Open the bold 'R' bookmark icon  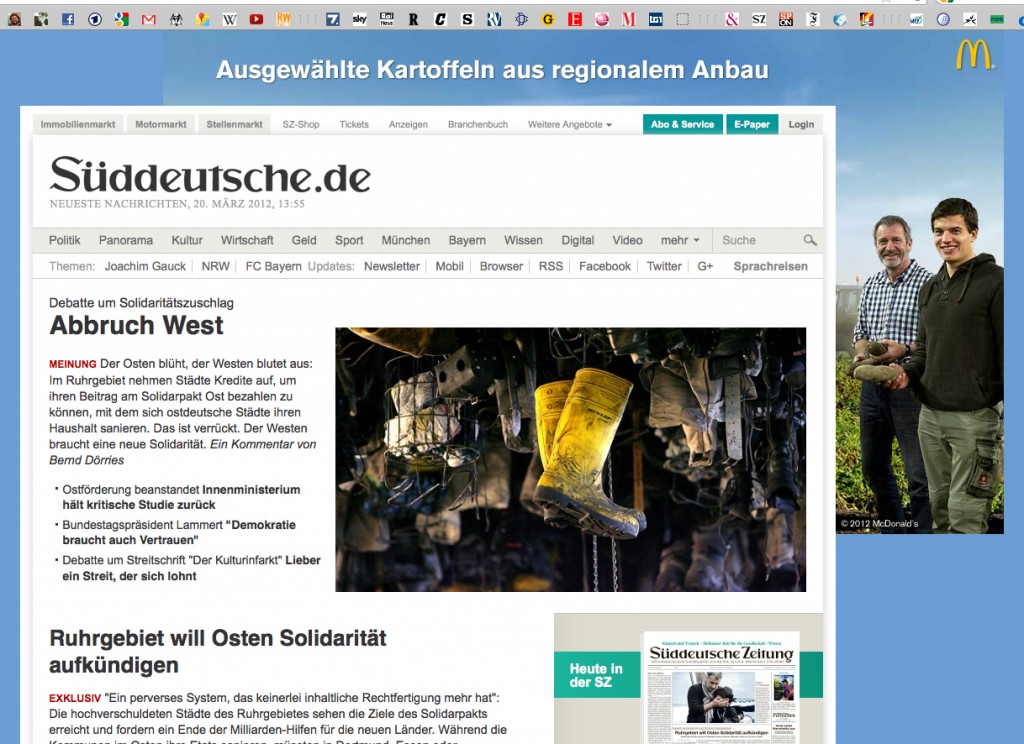coord(413,20)
